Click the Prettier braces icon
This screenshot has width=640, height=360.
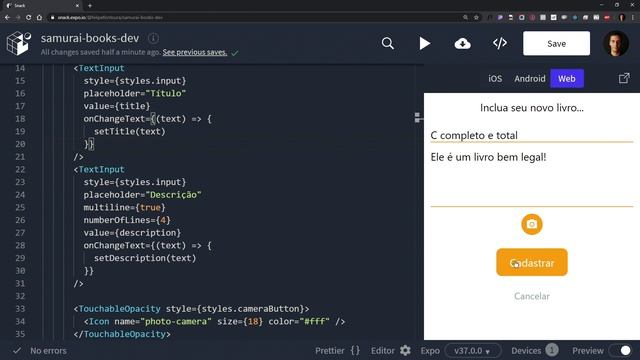(355, 351)
